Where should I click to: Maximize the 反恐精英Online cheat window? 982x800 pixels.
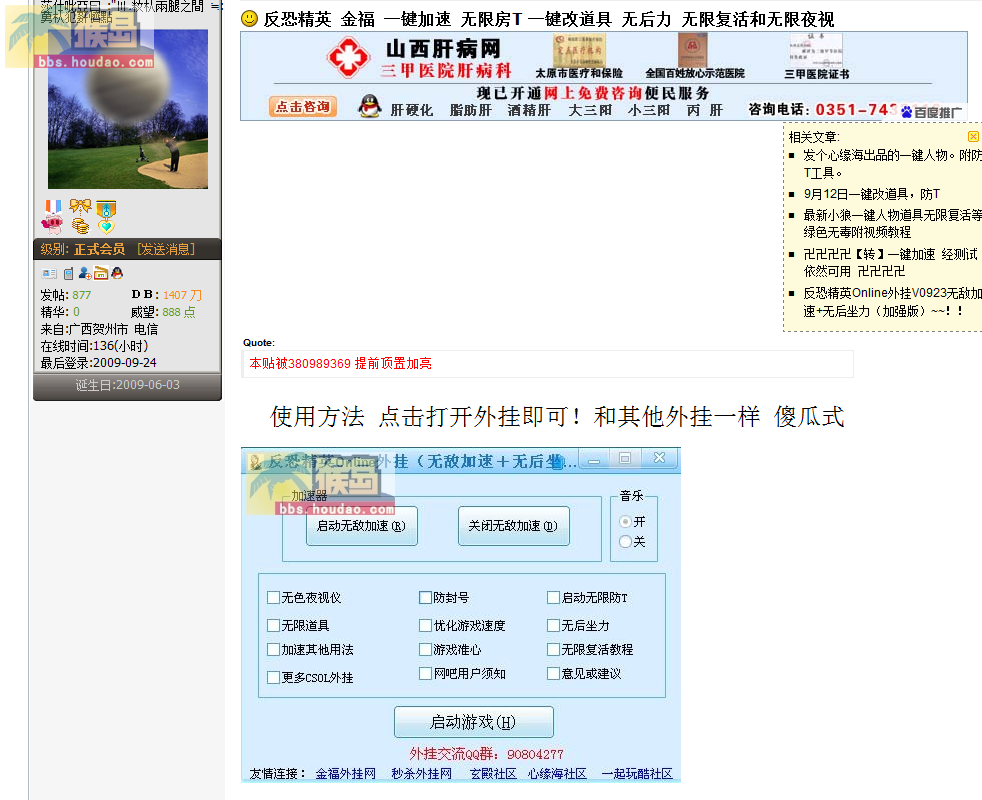pos(624,459)
